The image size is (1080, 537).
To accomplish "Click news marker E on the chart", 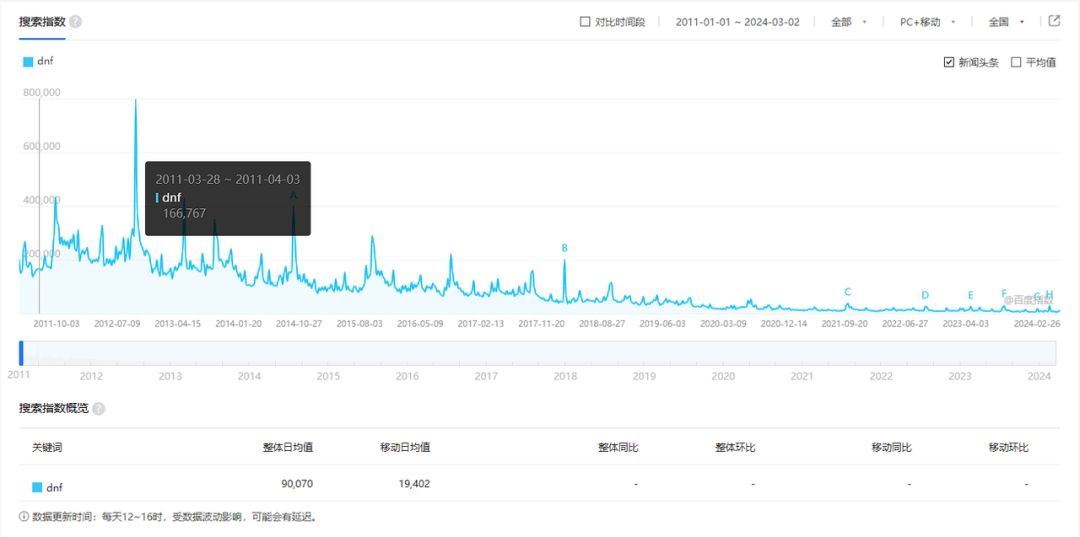I will coord(970,295).
